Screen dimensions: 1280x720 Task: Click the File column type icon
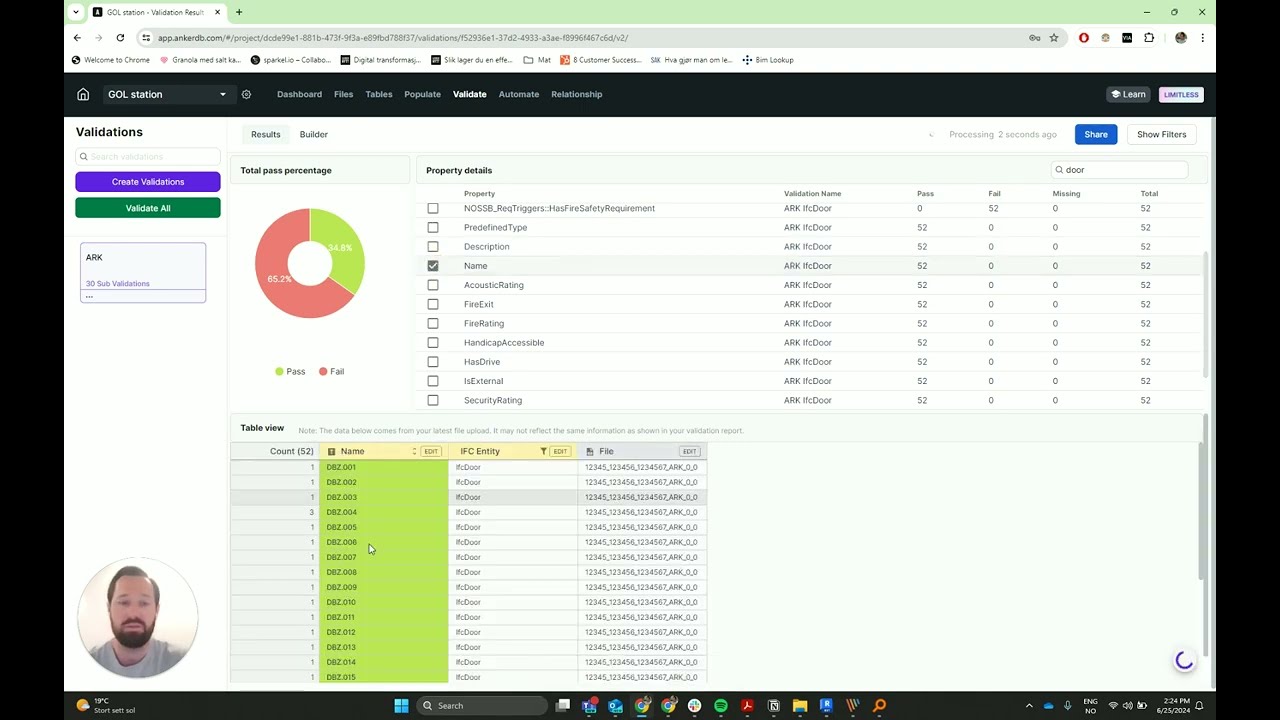(590, 451)
